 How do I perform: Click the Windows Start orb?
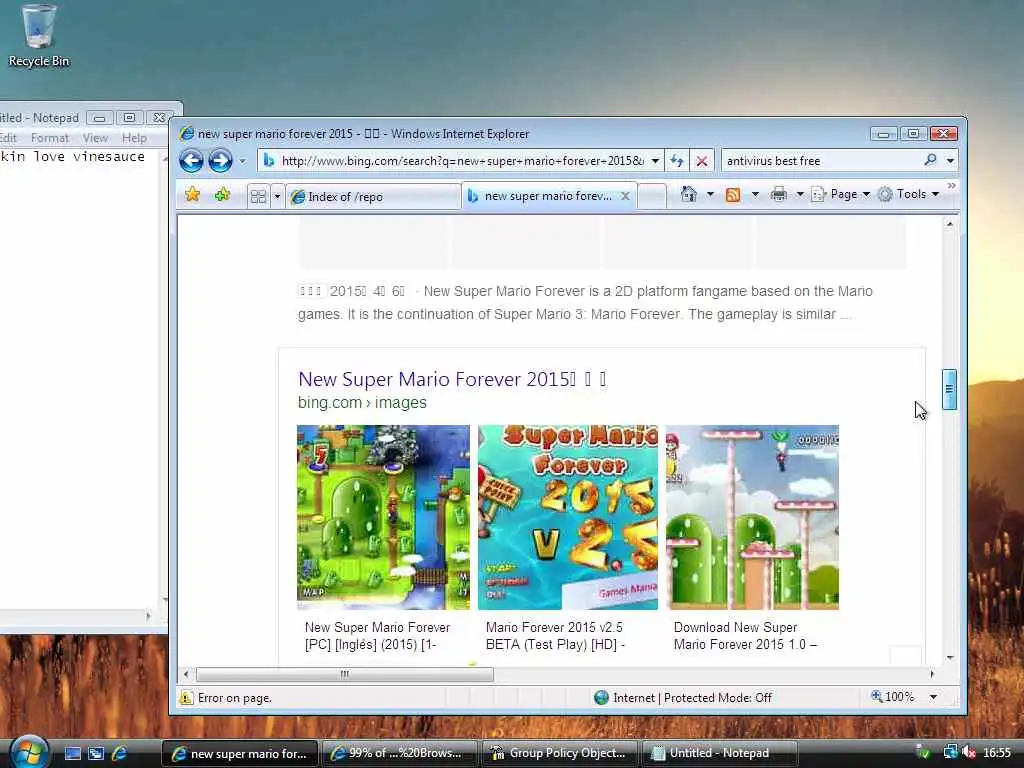tap(29, 752)
